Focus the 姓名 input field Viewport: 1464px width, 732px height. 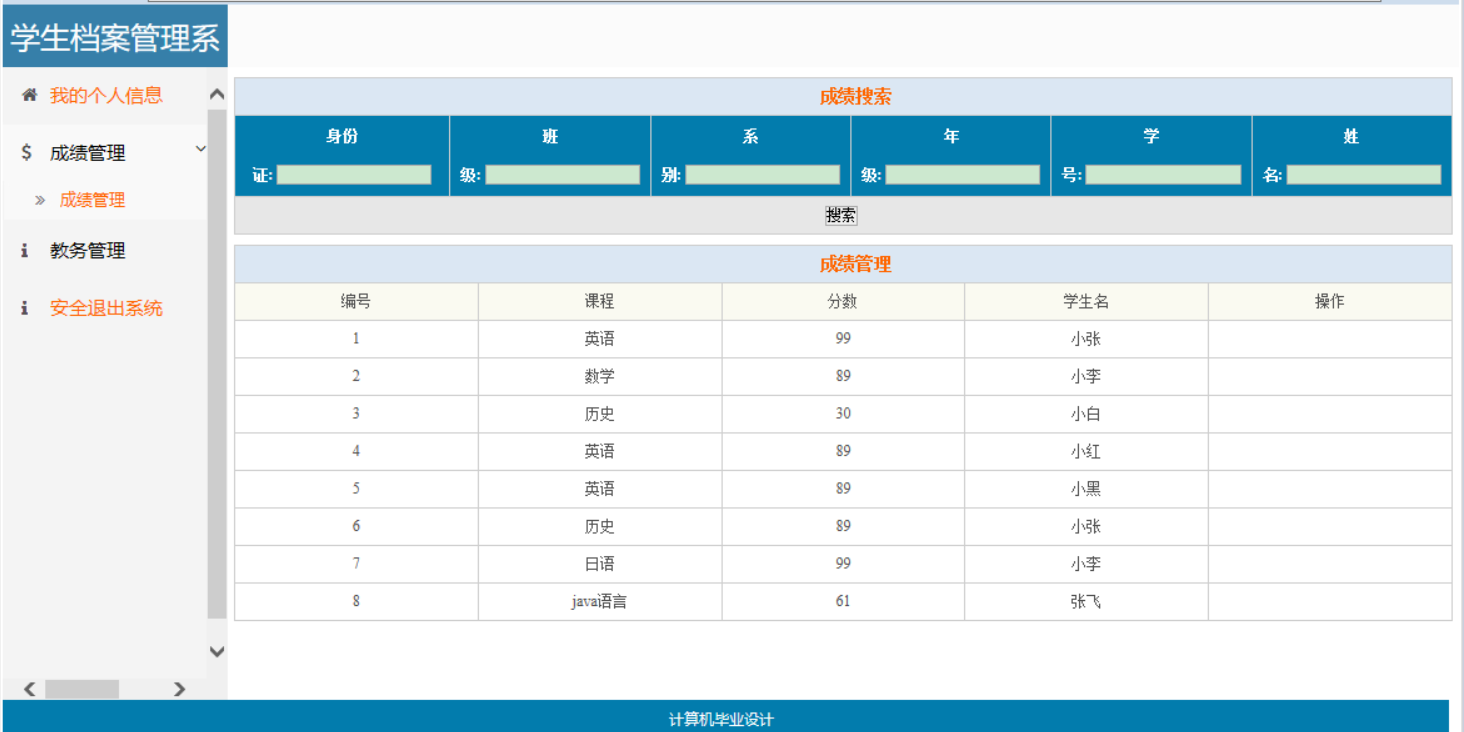1364,175
